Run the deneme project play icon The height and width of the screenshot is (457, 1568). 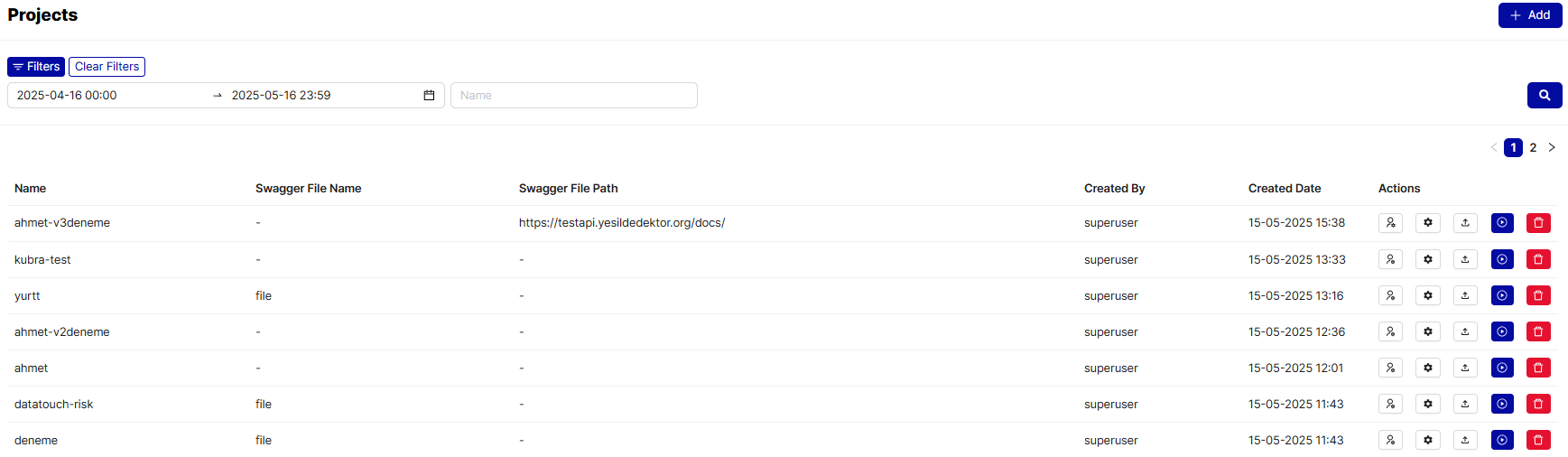1502,440
